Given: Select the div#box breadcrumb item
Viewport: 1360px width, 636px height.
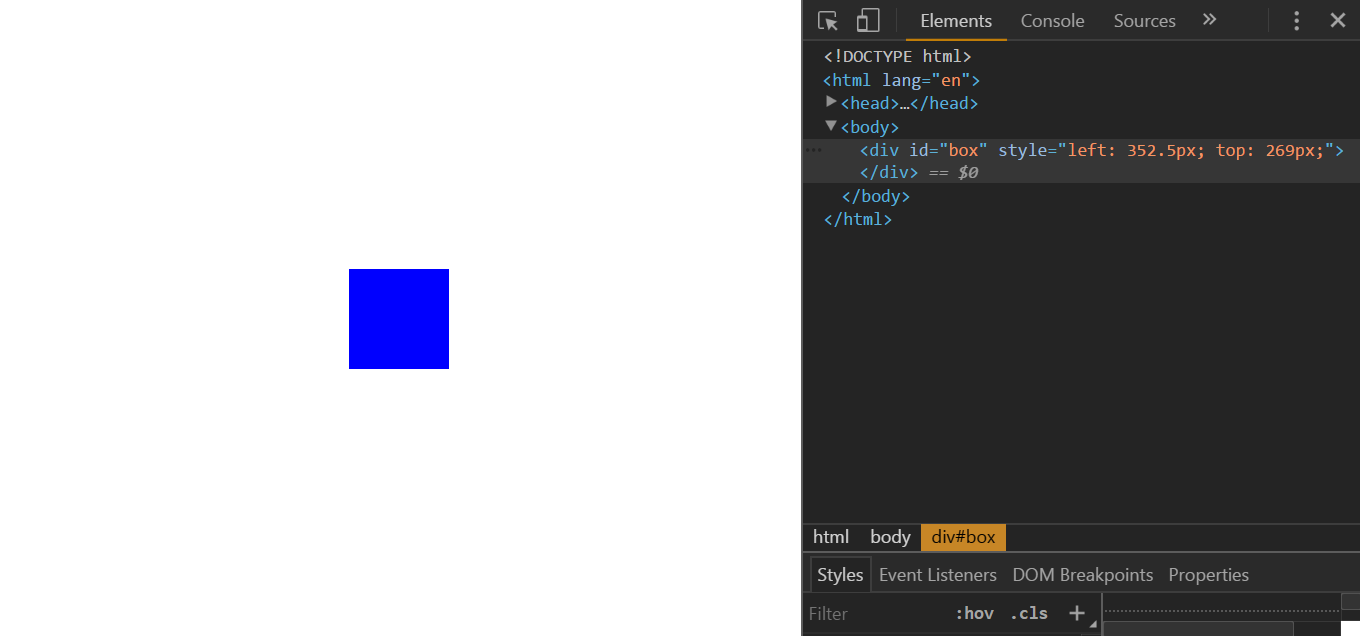Looking at the screenshot, I should (963, 537).
